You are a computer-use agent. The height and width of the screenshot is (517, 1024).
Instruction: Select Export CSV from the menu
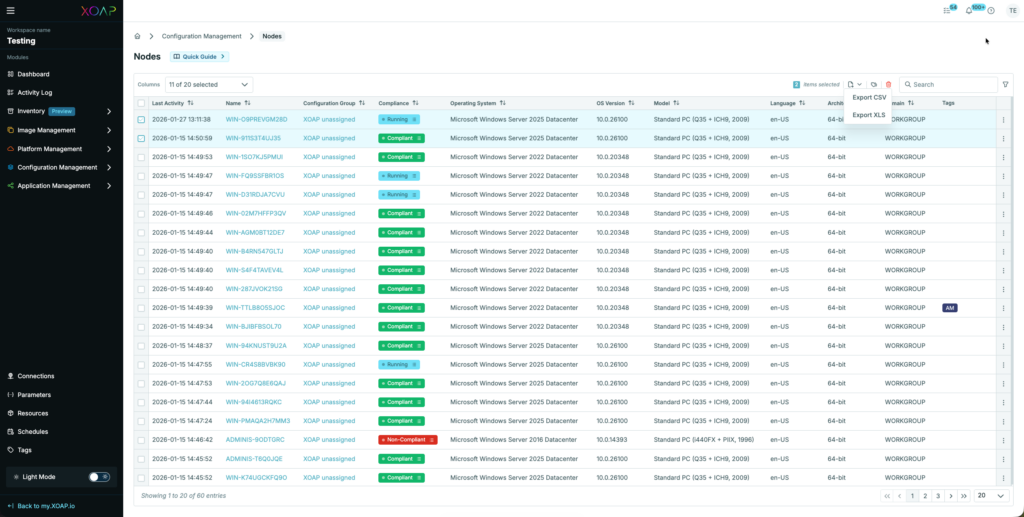pos(868,97)
